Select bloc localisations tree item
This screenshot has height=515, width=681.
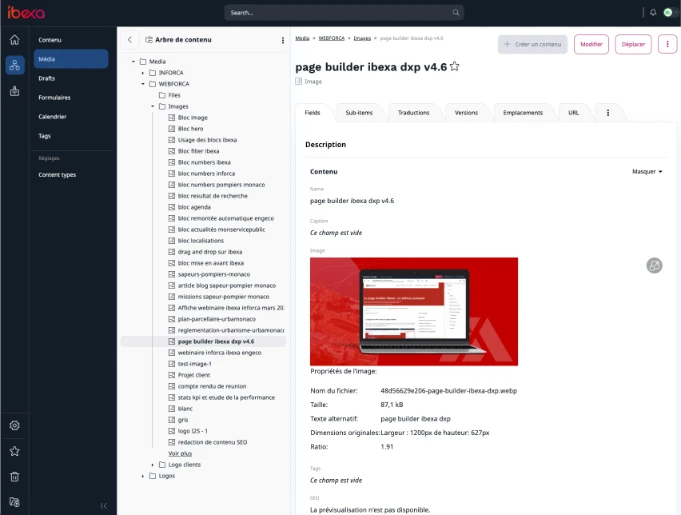pyautogui.click(x=201, y=241)
